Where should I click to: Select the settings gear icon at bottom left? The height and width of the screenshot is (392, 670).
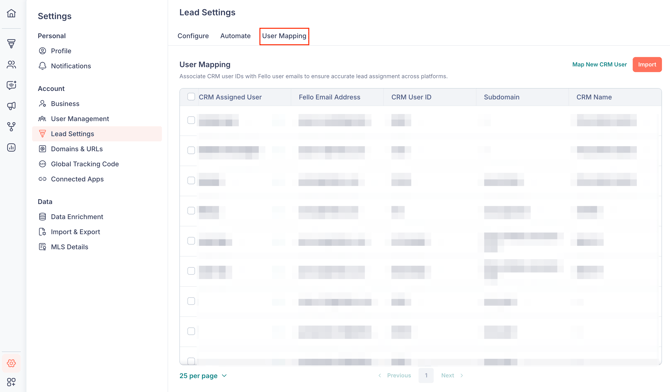click(12, 363)
